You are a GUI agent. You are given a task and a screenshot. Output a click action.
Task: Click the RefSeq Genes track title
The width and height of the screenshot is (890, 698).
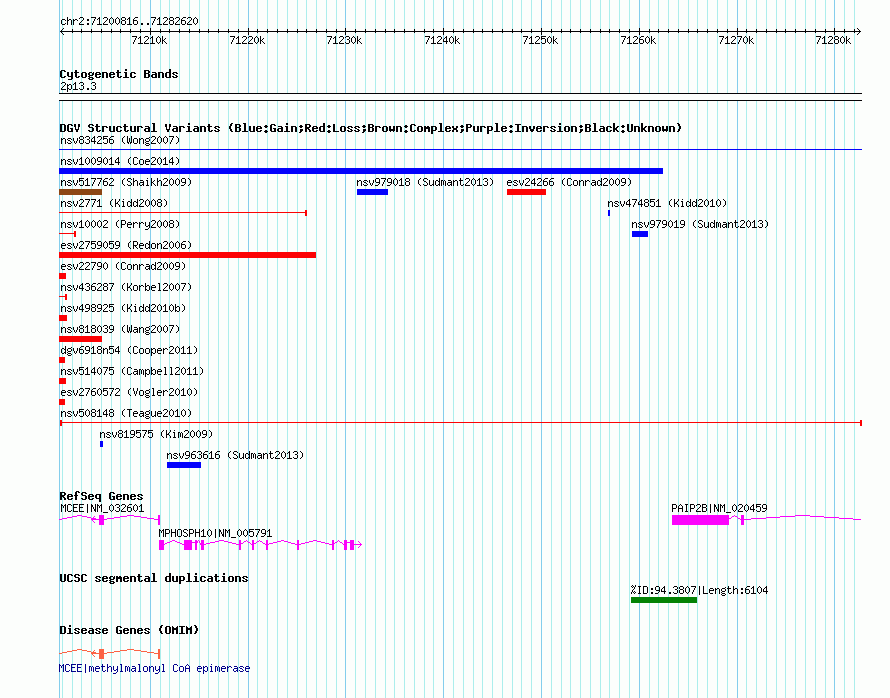coord(101,496)
